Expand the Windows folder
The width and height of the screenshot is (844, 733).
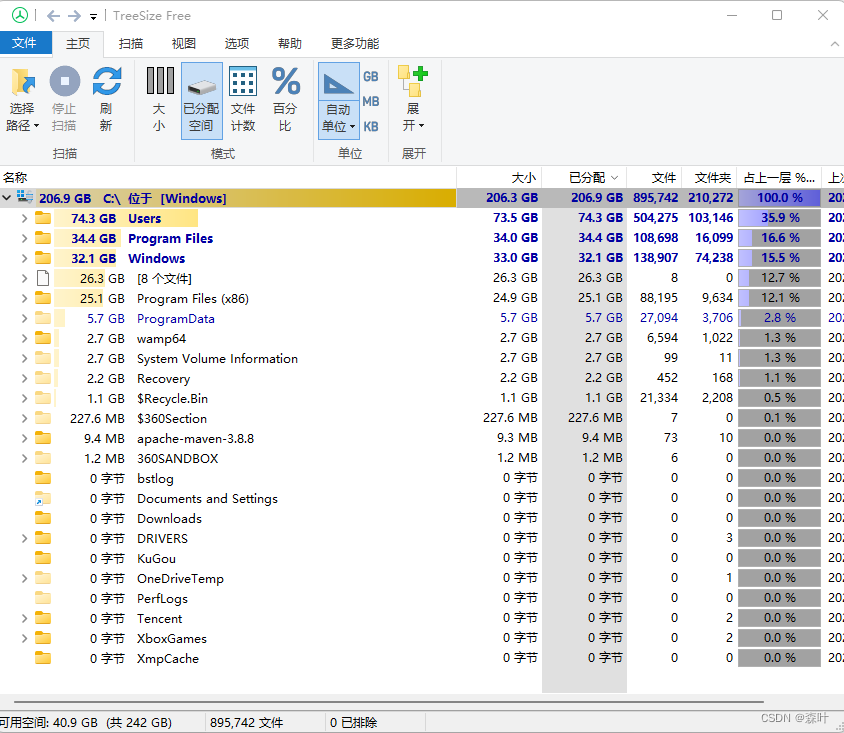[x=24, y=258]
